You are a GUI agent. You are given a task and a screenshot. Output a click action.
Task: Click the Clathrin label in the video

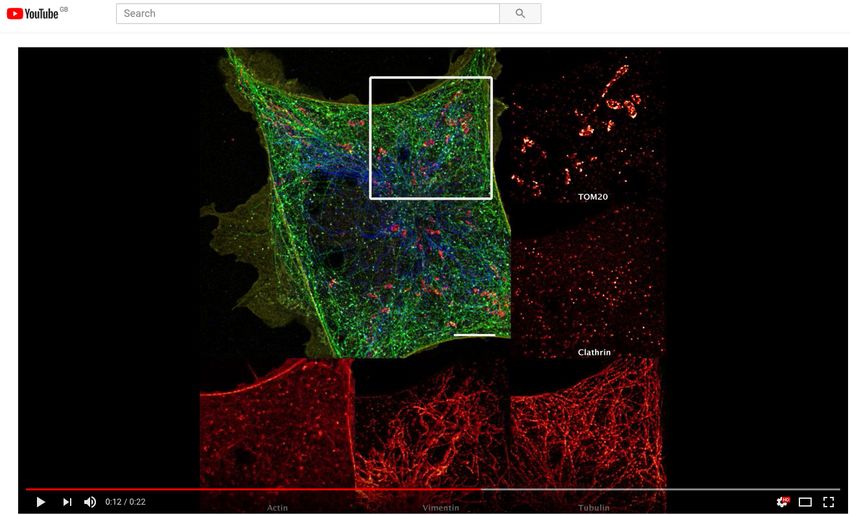[594, 352]
